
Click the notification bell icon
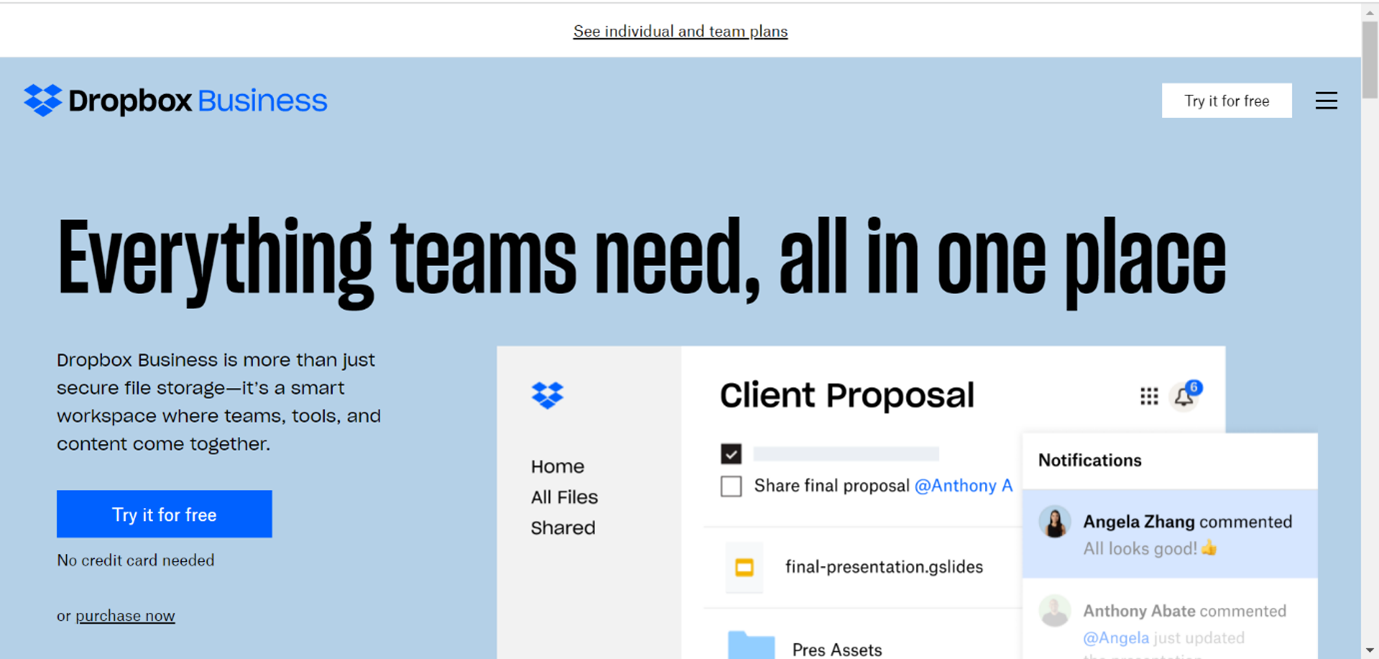pyautogui.click(x=1183, y=398)
